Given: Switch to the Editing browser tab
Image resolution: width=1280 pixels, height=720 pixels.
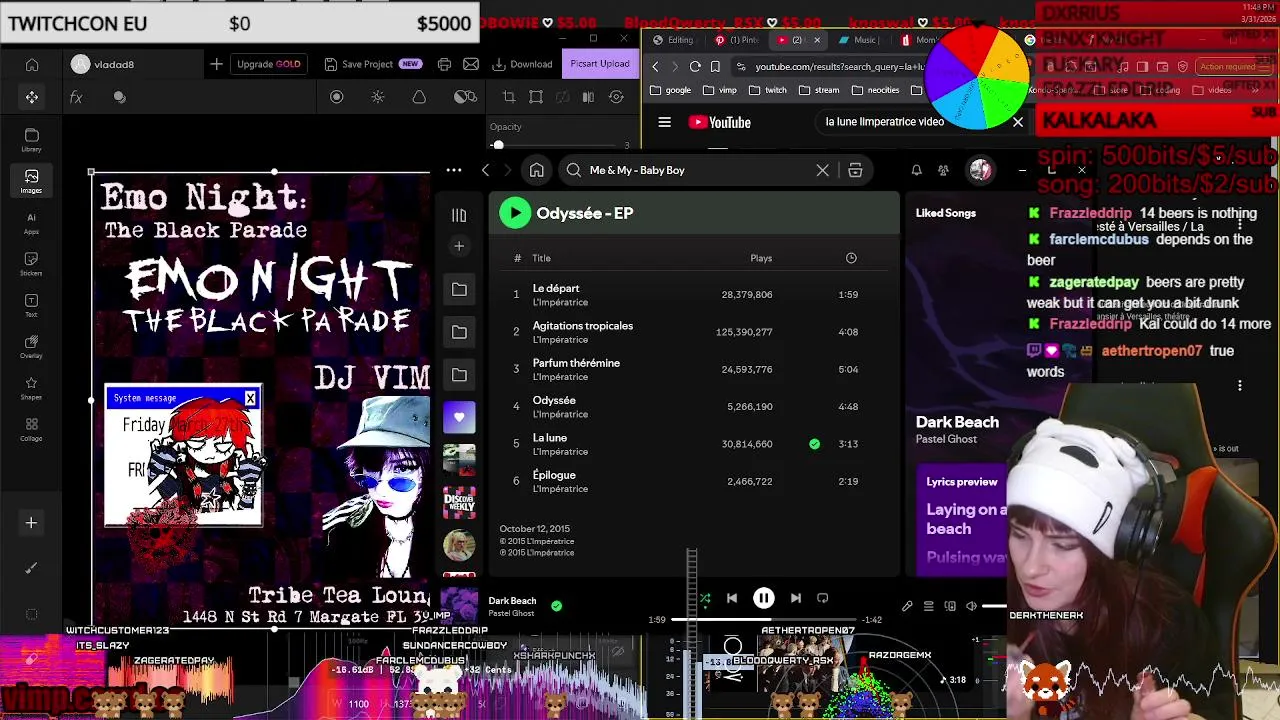Looking at the screenshot, I should pos(672,40).
